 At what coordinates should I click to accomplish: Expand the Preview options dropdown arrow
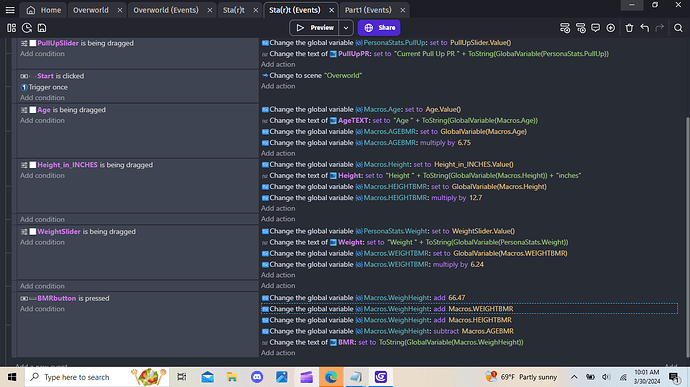click(x=346, y=28)
